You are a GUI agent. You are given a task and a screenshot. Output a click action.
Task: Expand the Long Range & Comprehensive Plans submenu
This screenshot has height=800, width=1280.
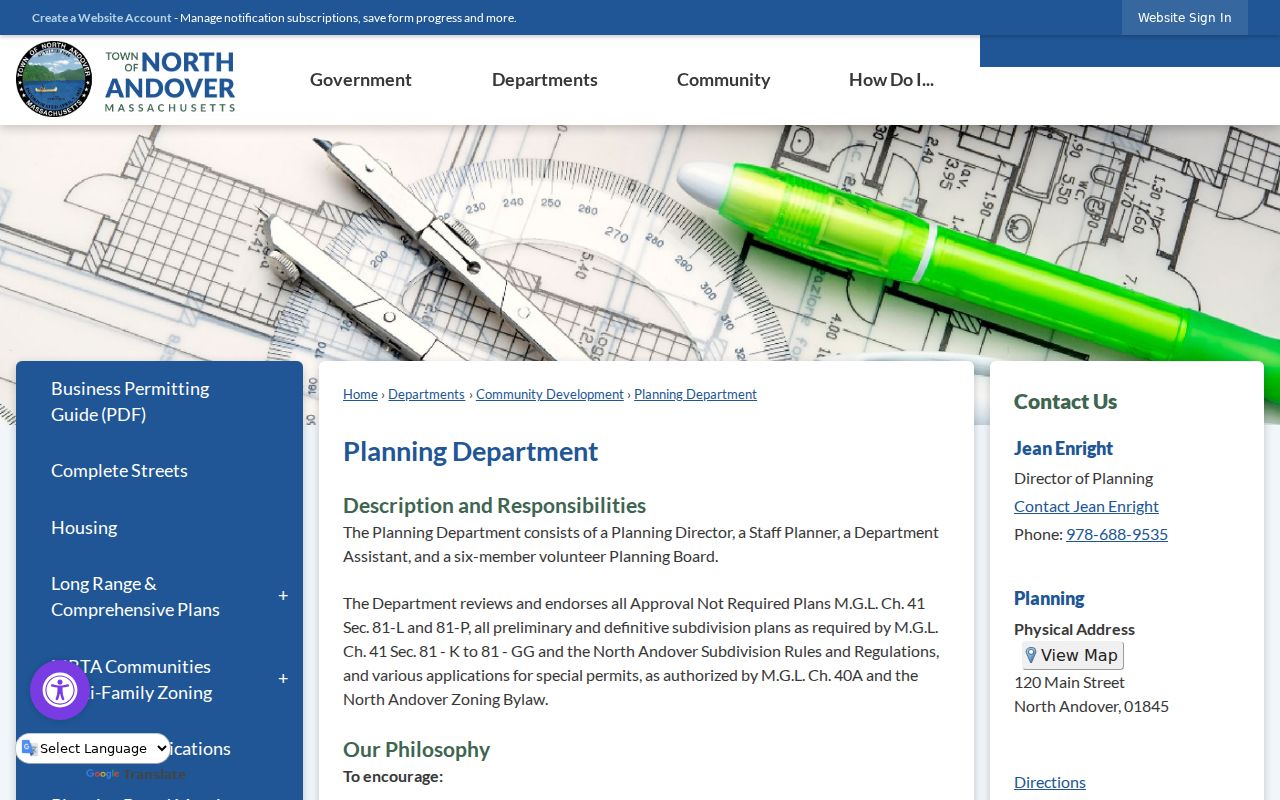[x=283, y=596]
